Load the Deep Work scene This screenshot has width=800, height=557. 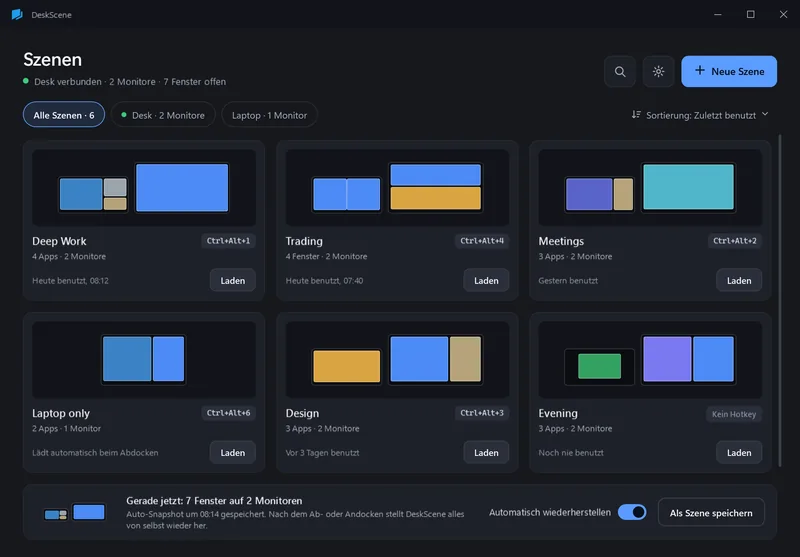tap(233, 280)
